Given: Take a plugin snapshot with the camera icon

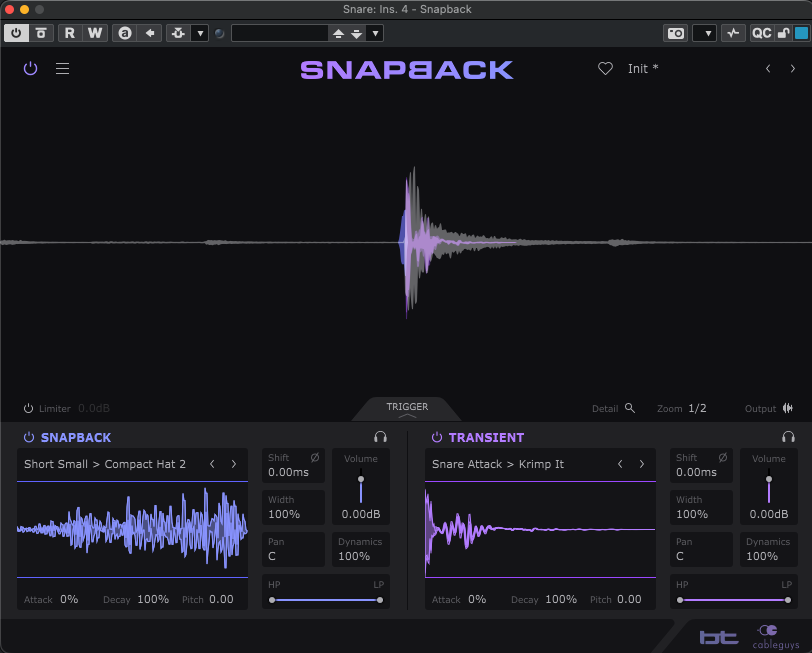Looking at the screenshot, I should [x=676, y=33].
